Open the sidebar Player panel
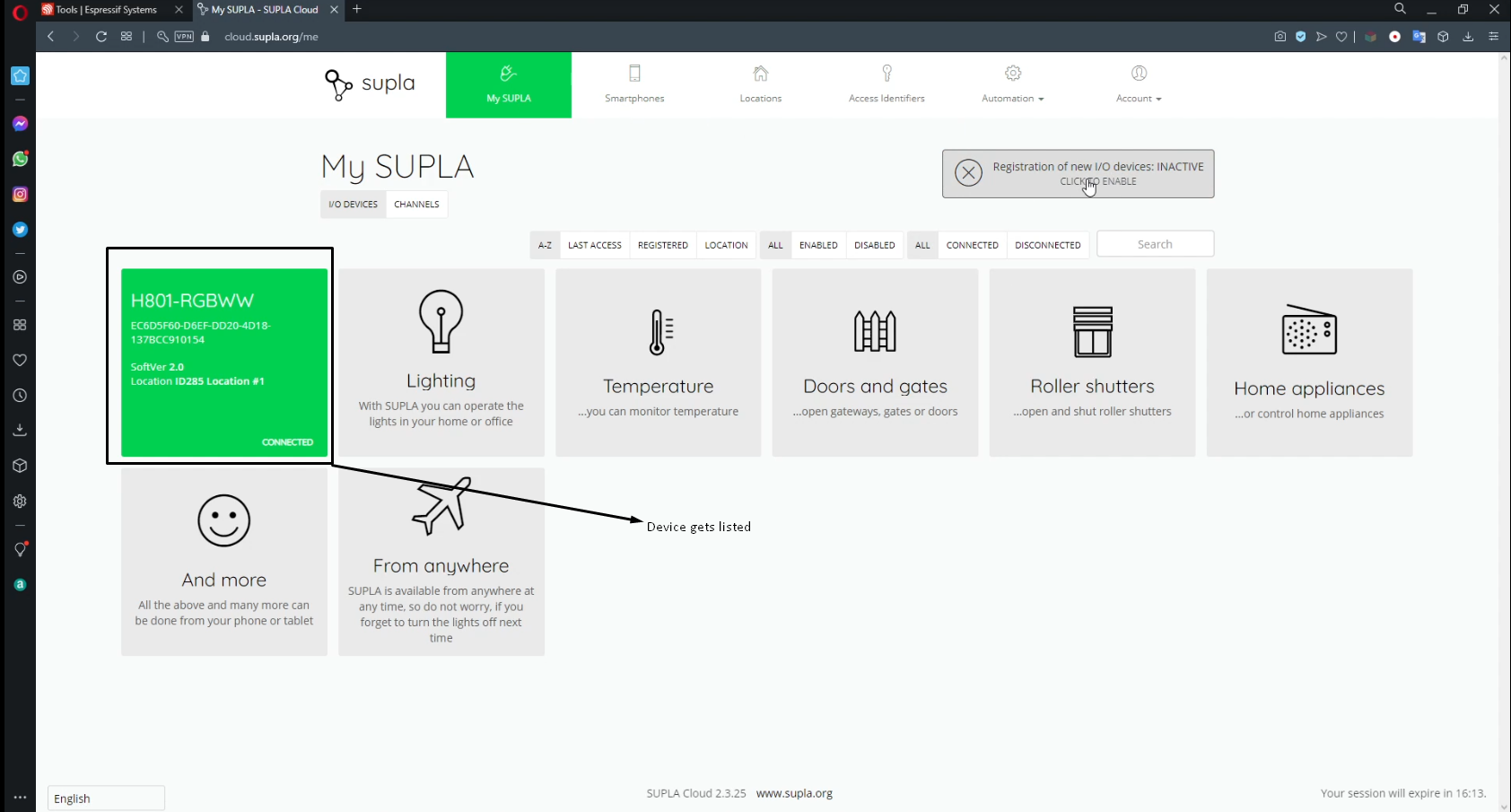The width and height of the screenshot is (1511, 812). click(20, 277)
